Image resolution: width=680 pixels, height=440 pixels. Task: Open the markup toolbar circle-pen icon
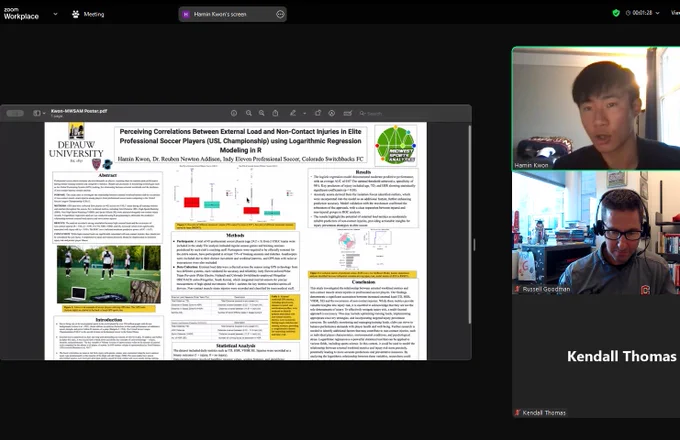tap(332, 113)
